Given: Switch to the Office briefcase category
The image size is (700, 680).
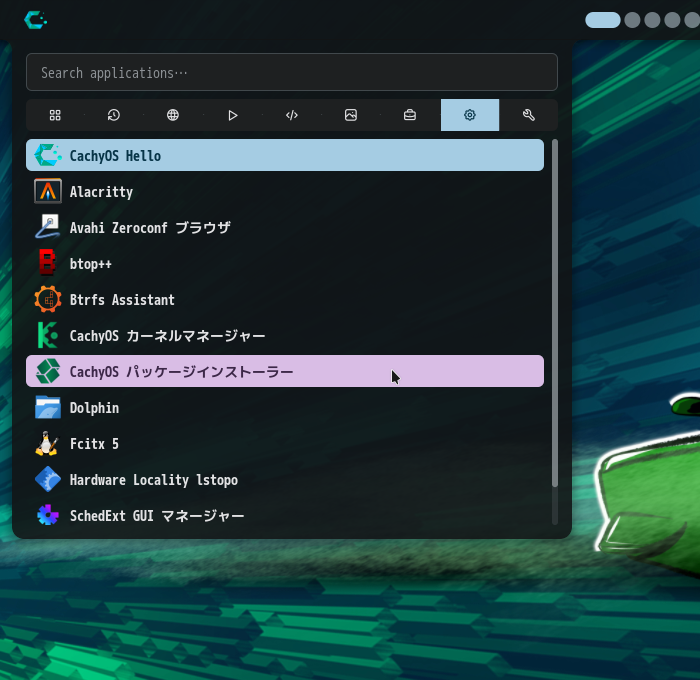Looking at the screenshot, I should 410,115.
